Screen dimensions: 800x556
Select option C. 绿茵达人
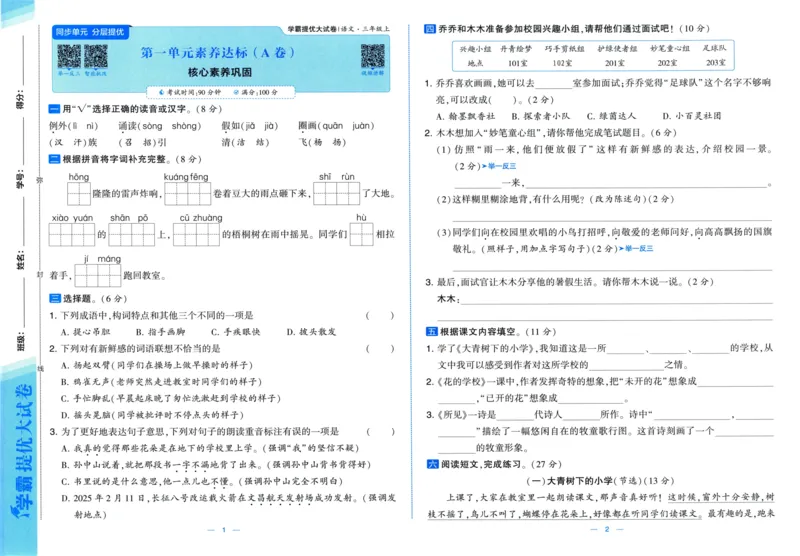(x=611, y=116)
